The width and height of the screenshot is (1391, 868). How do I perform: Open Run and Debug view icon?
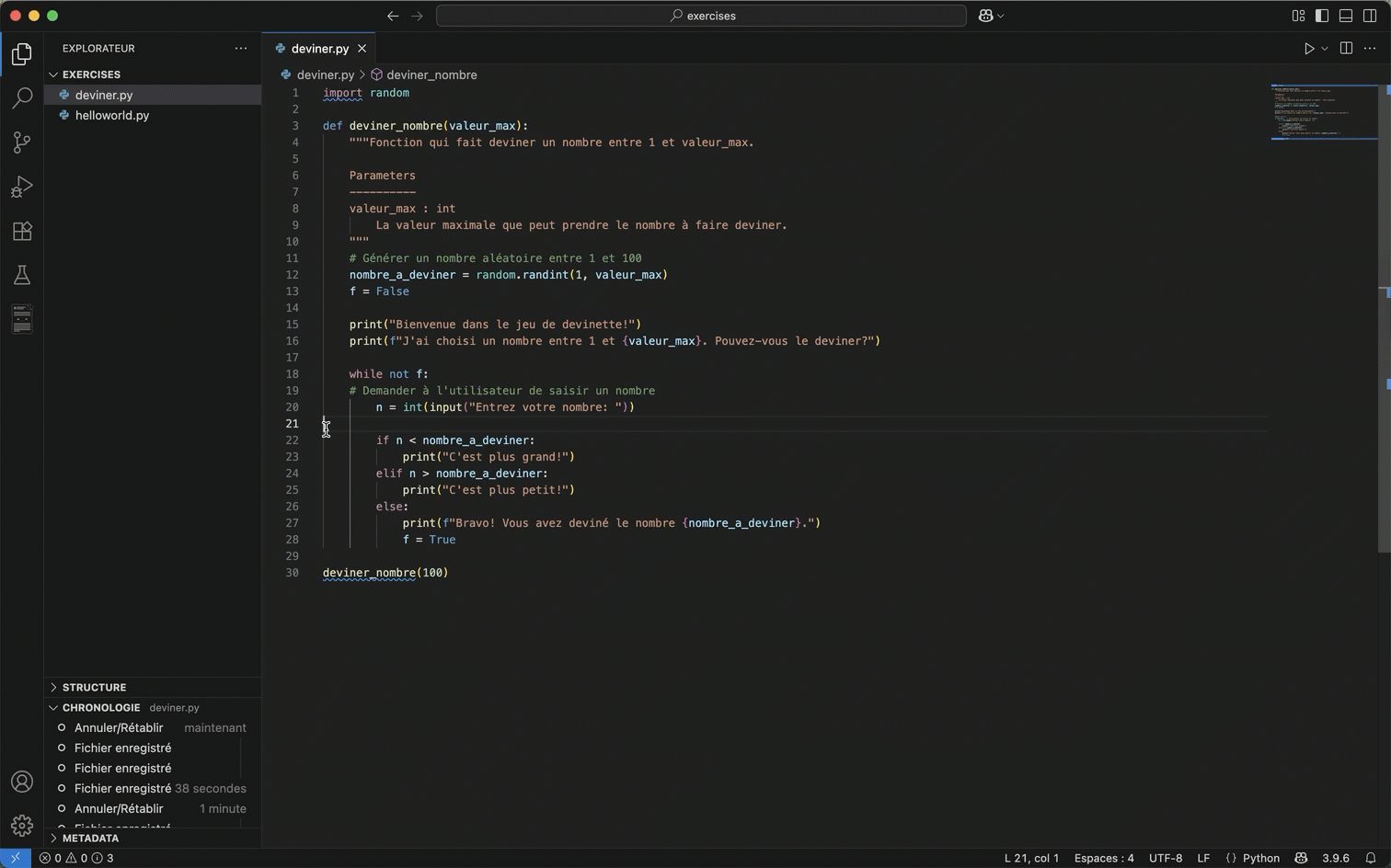[22, 187]
